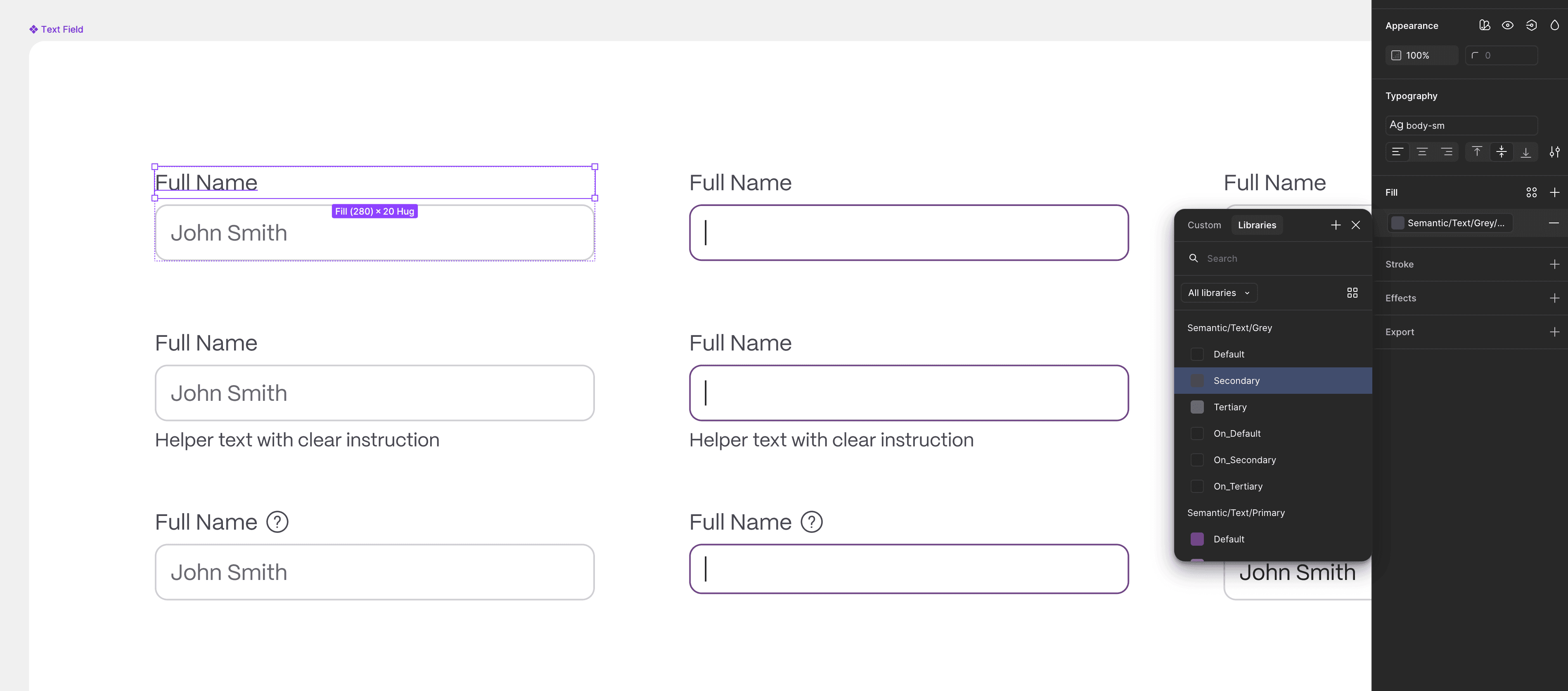The width and height of the screenshot is (1568, 691).
Task: Click the icon right of the eye in Appearance
Action: [x=1531, y=25]
